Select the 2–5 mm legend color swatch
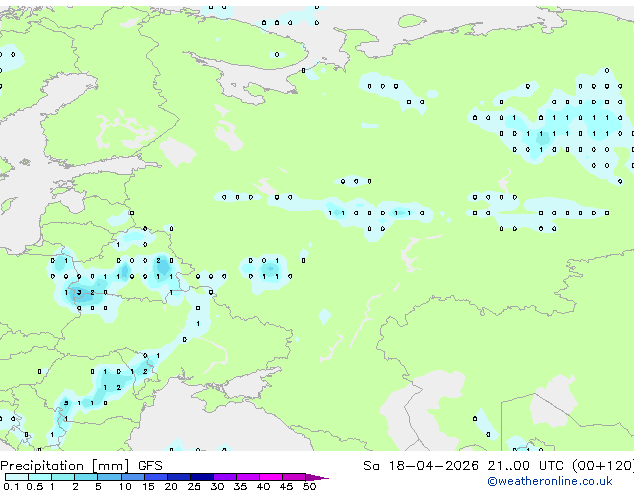The image size is (634, 490). tap(86, 477)
